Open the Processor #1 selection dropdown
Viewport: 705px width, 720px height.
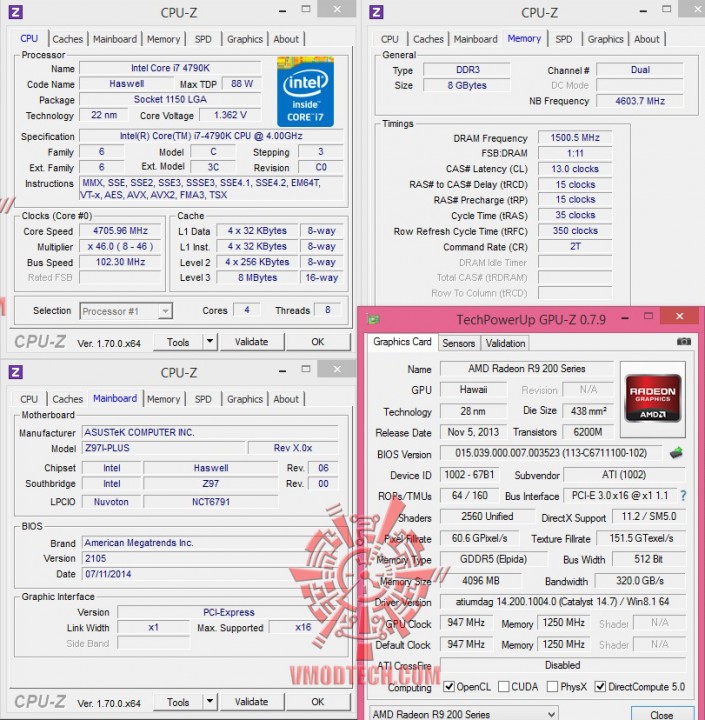coord(126,311)
